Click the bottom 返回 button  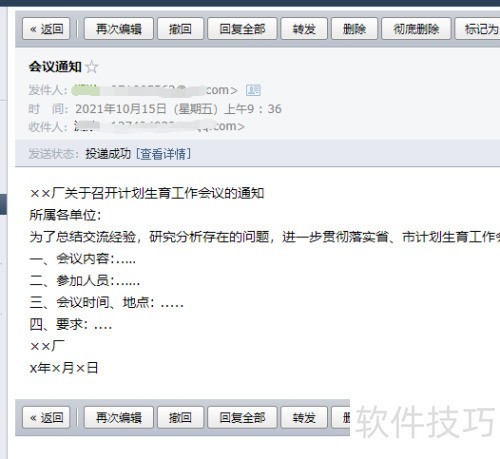point(46,417)
